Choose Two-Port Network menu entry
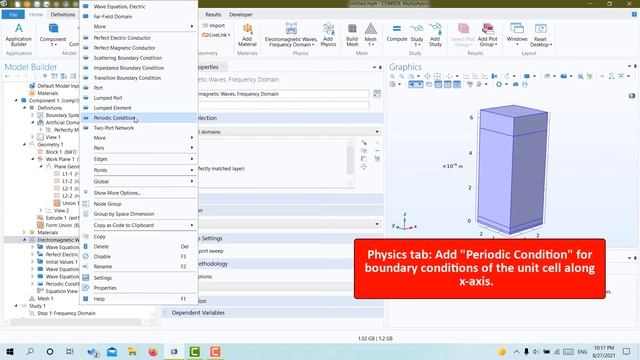Viewport: 640px width, 360px height. (x=139, y=128)
